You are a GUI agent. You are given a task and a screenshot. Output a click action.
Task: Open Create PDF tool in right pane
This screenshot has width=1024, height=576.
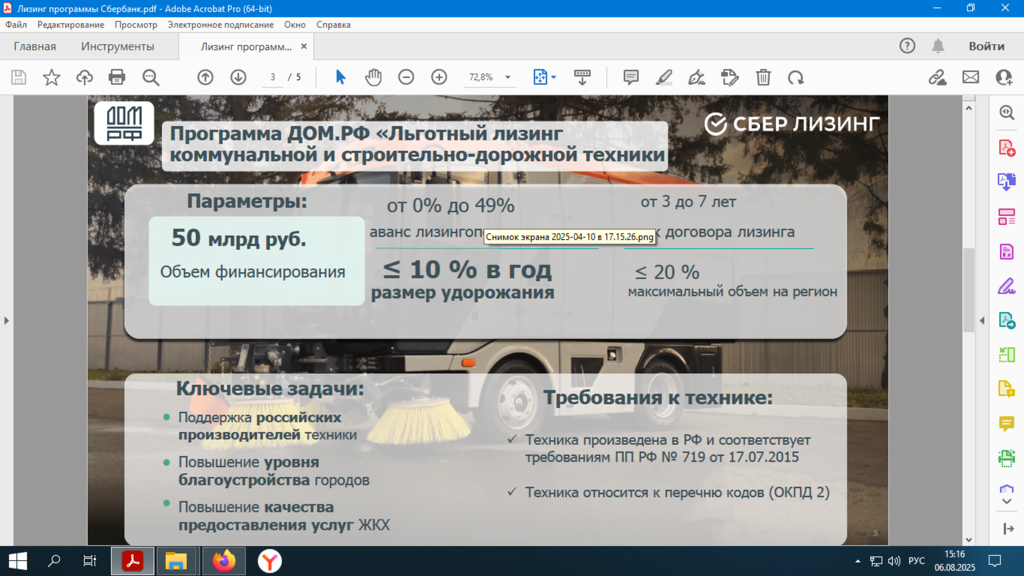[x=1006, y=148]
